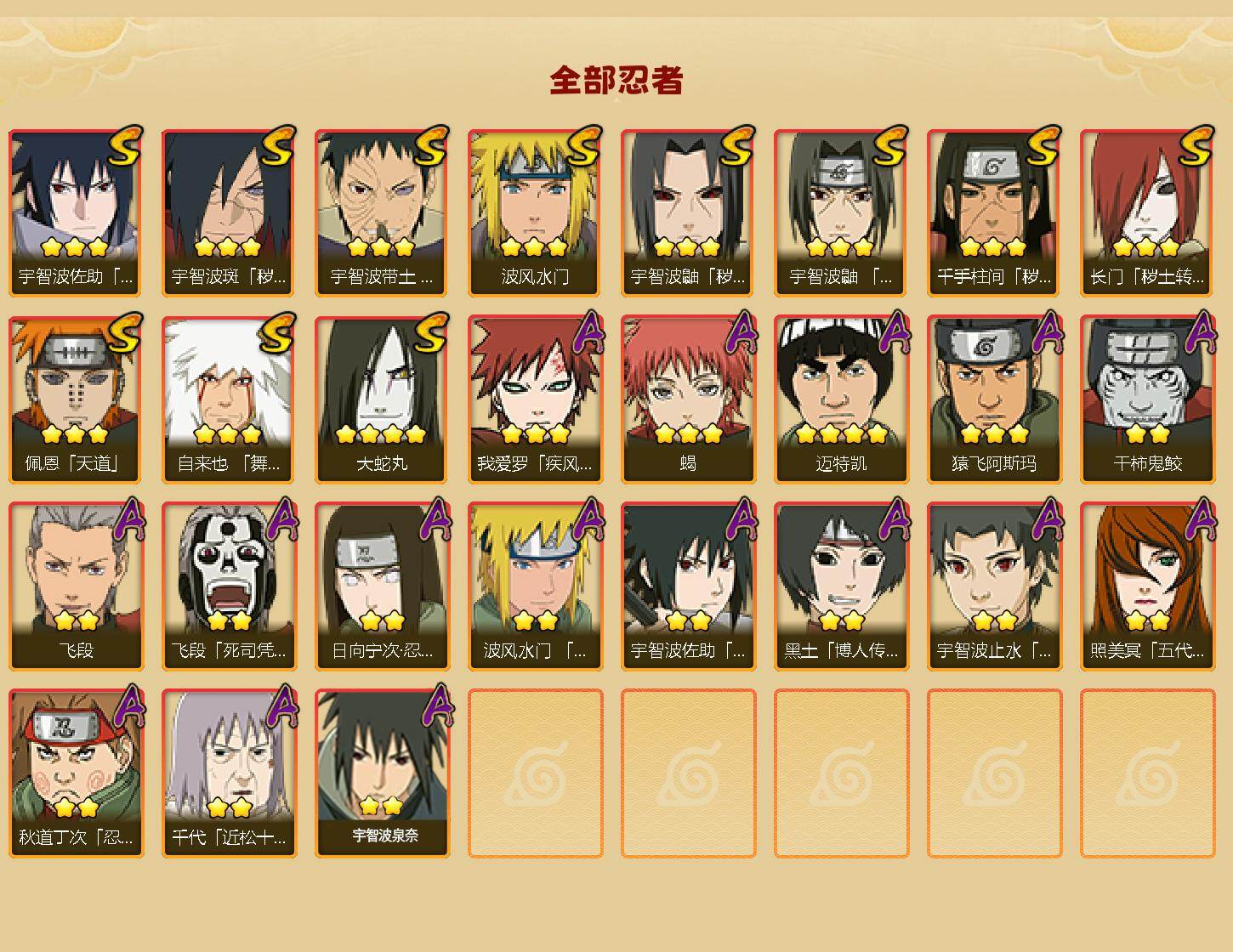Pick the 迈特凯 ninja card

841,399
